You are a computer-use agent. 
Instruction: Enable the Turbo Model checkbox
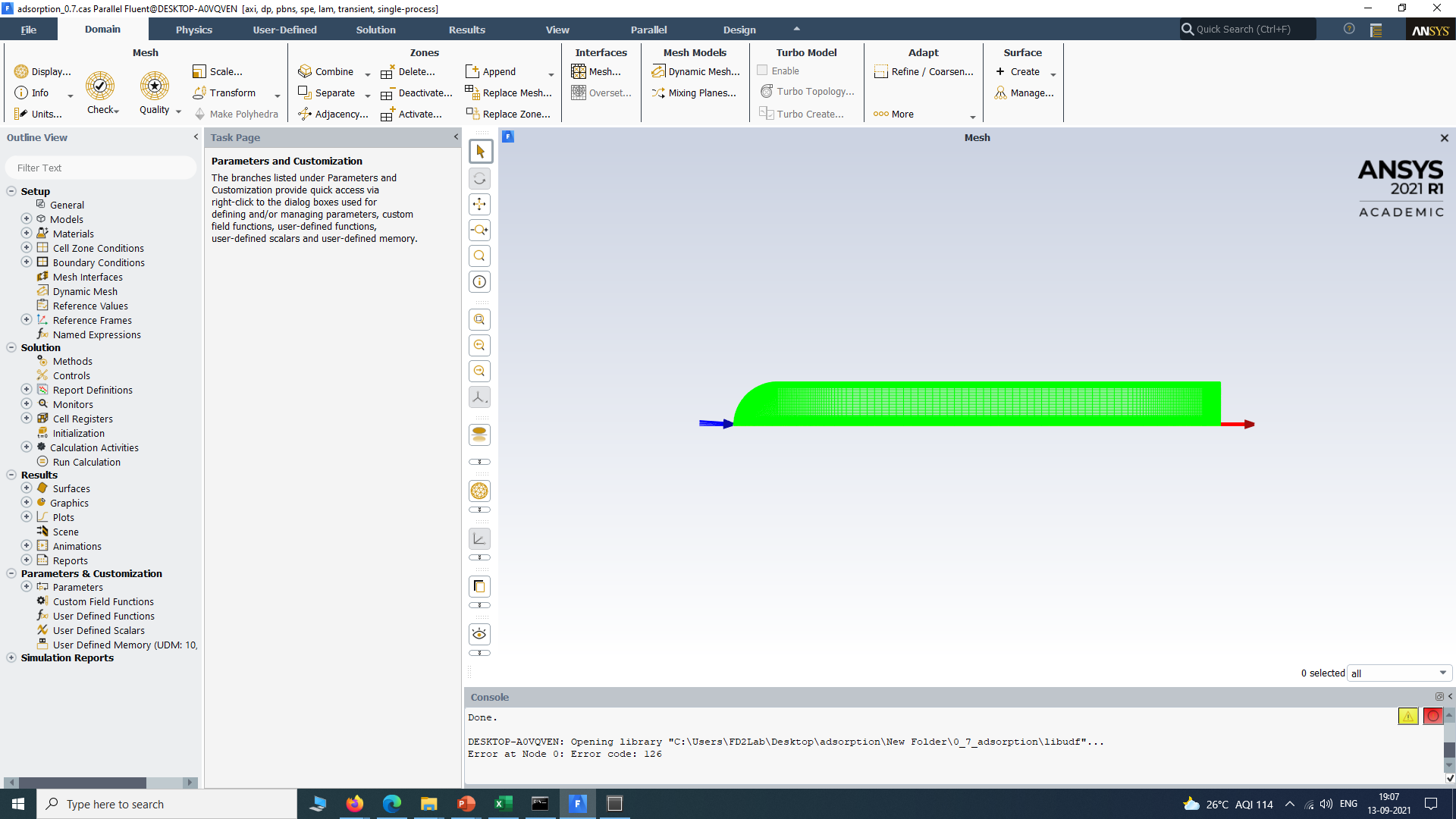(x=763, y=71)
